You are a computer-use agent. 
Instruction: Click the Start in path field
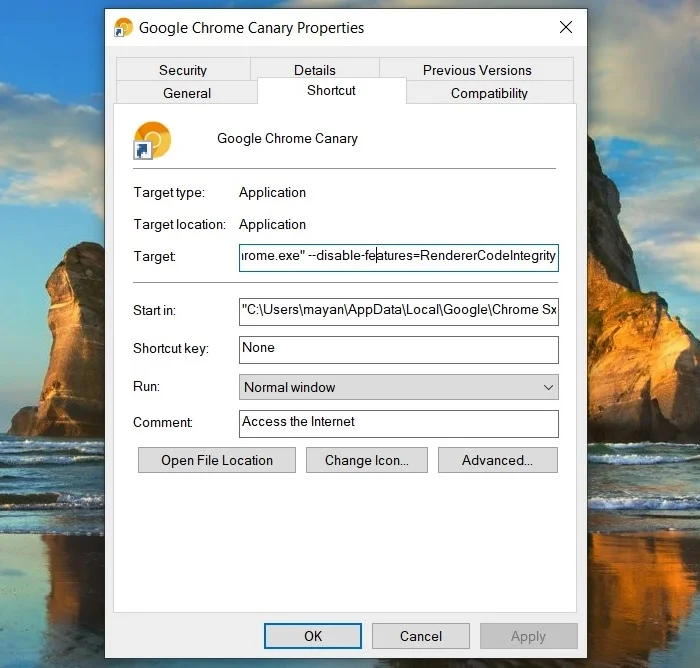click(x=399, y=312)
